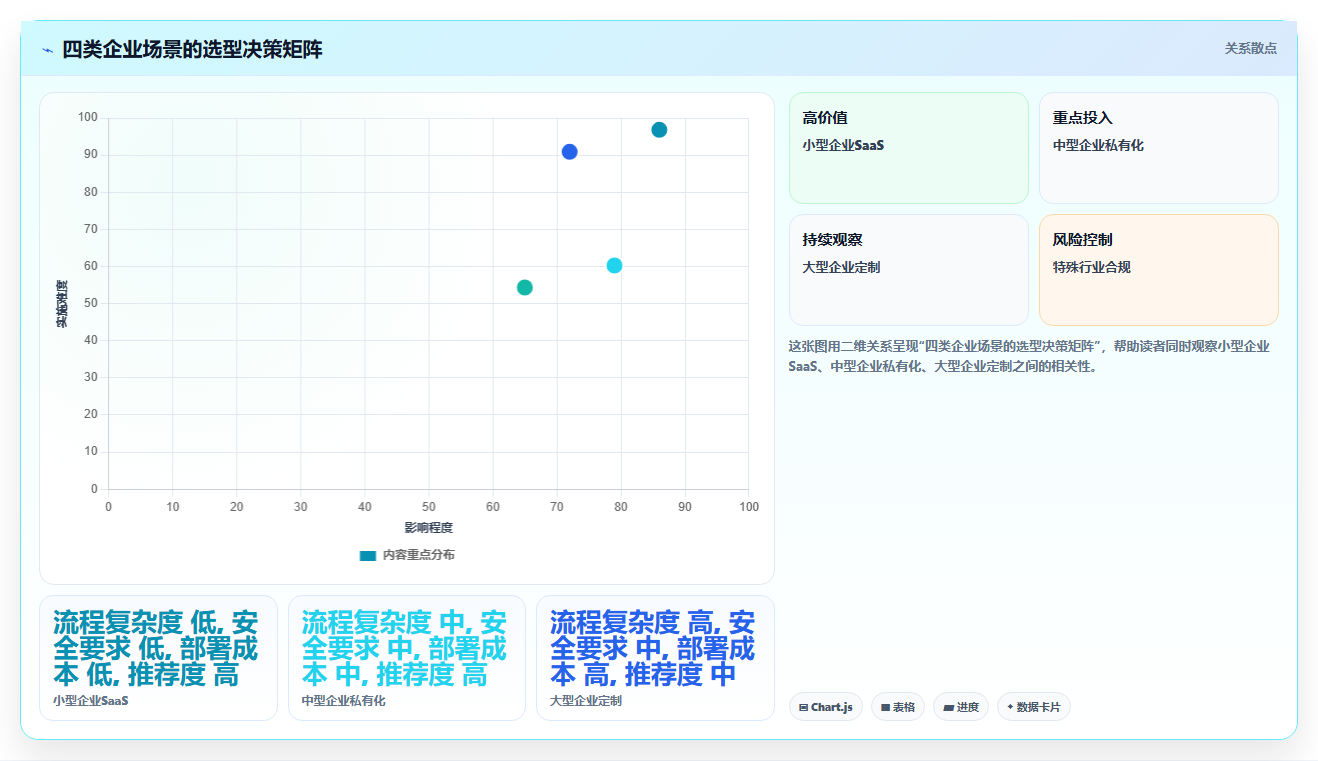Click the 实施难度 y-axis label

(62, 304)
